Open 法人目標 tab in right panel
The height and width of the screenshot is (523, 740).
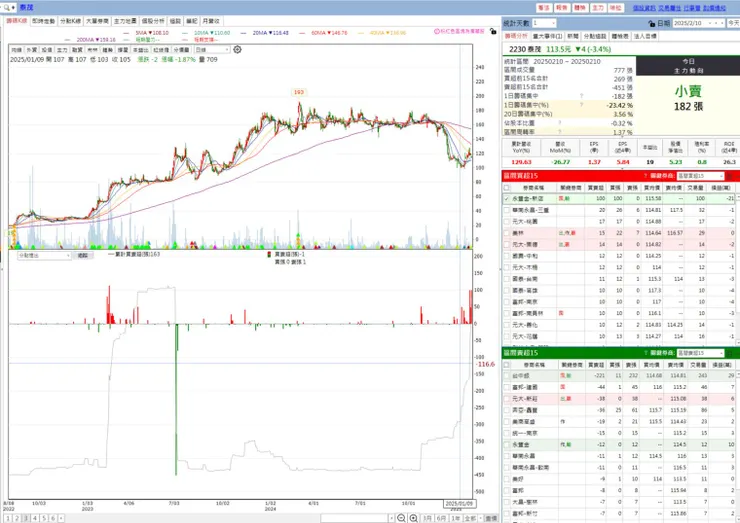645,36
